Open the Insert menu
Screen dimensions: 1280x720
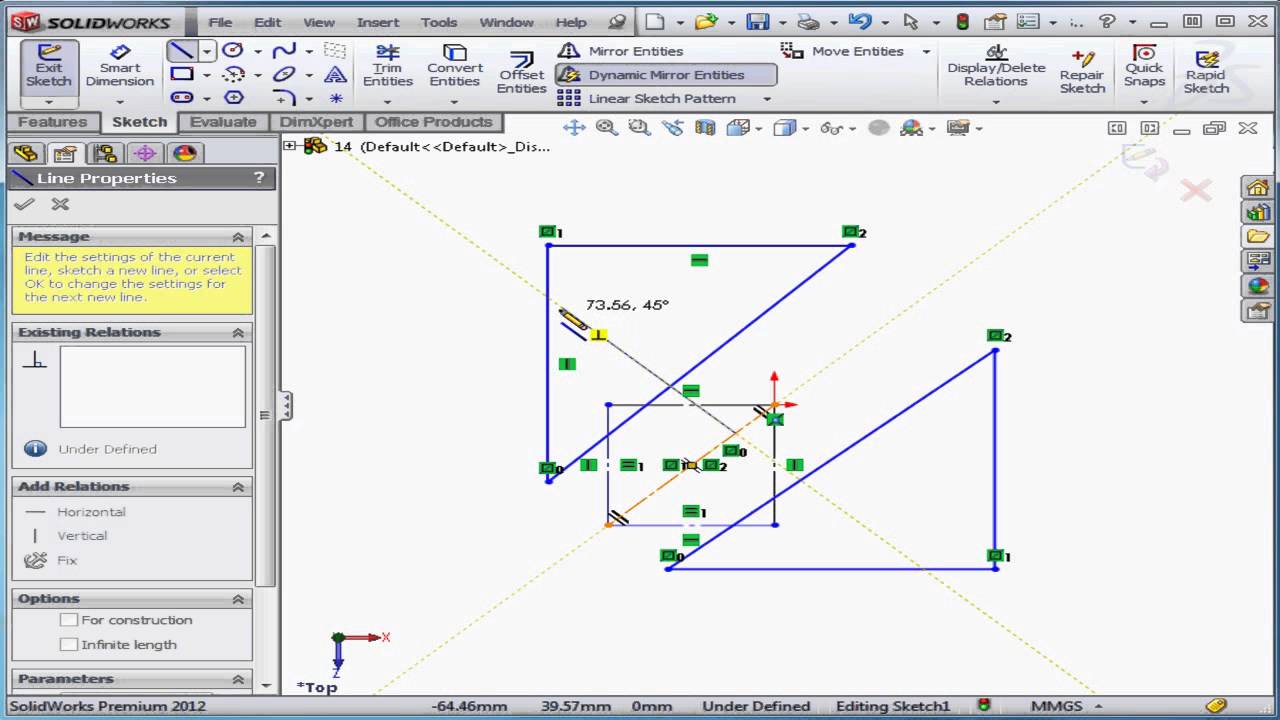(378, 22)
